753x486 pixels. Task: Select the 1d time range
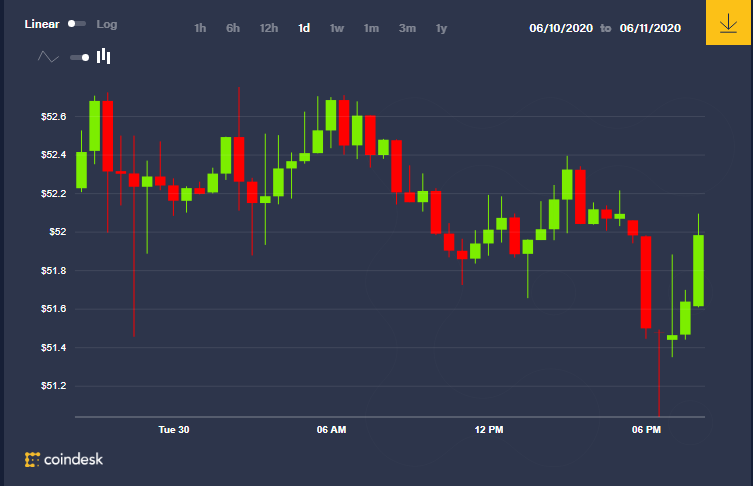(304, 28)
